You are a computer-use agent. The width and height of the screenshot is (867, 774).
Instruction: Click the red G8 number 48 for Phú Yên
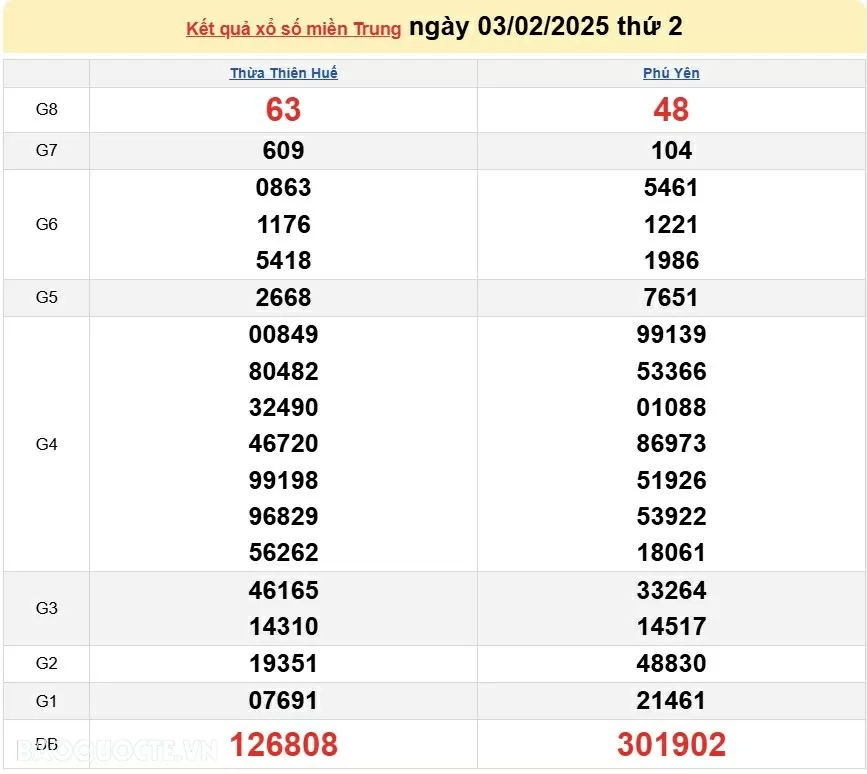(x=672, y=110)
